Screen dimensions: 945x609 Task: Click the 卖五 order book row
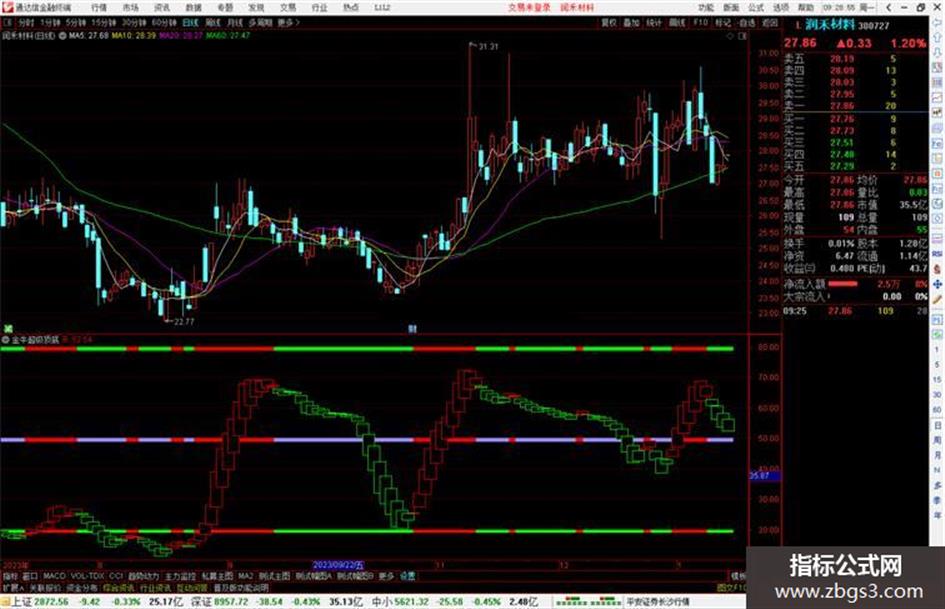coord(855,59)
